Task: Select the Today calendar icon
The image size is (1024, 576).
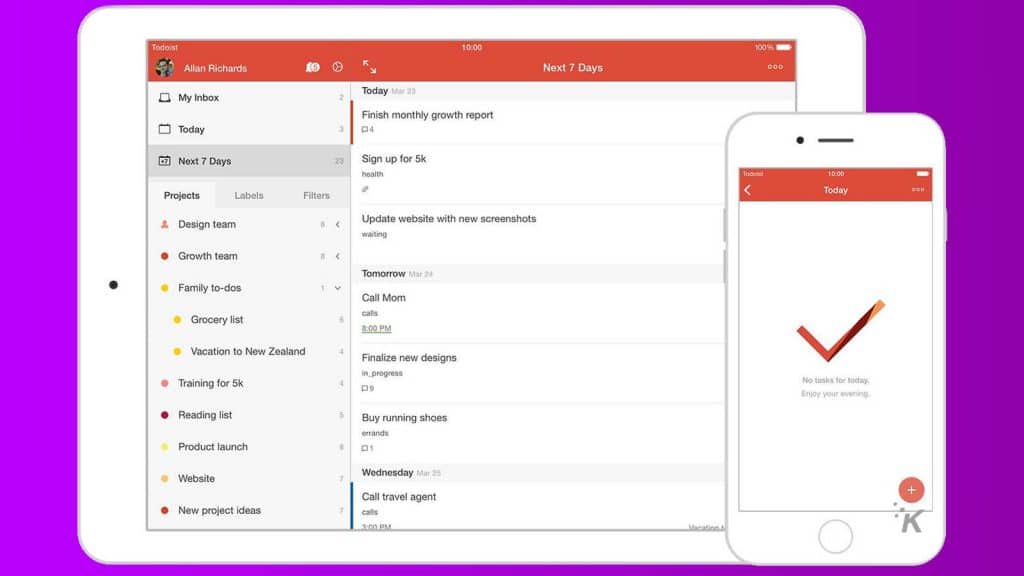Action: 164,129
